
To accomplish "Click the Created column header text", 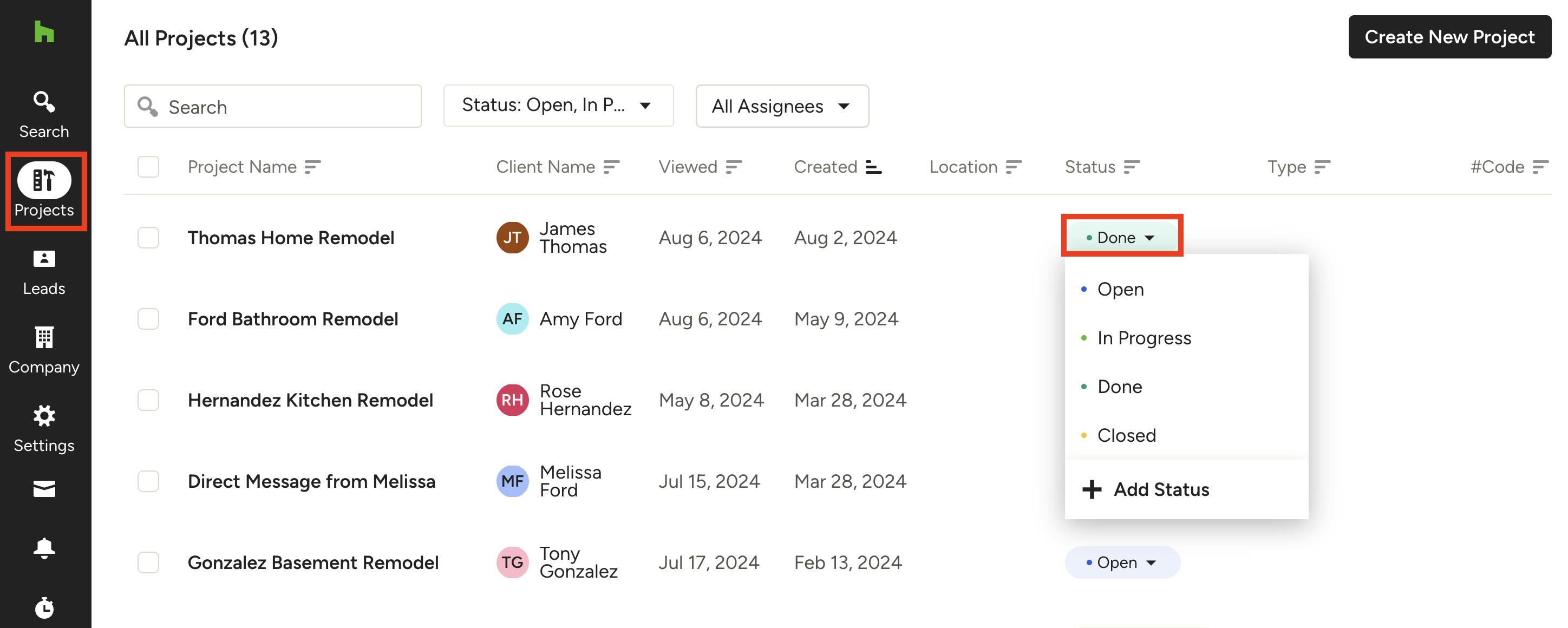I will pos(825,167).
